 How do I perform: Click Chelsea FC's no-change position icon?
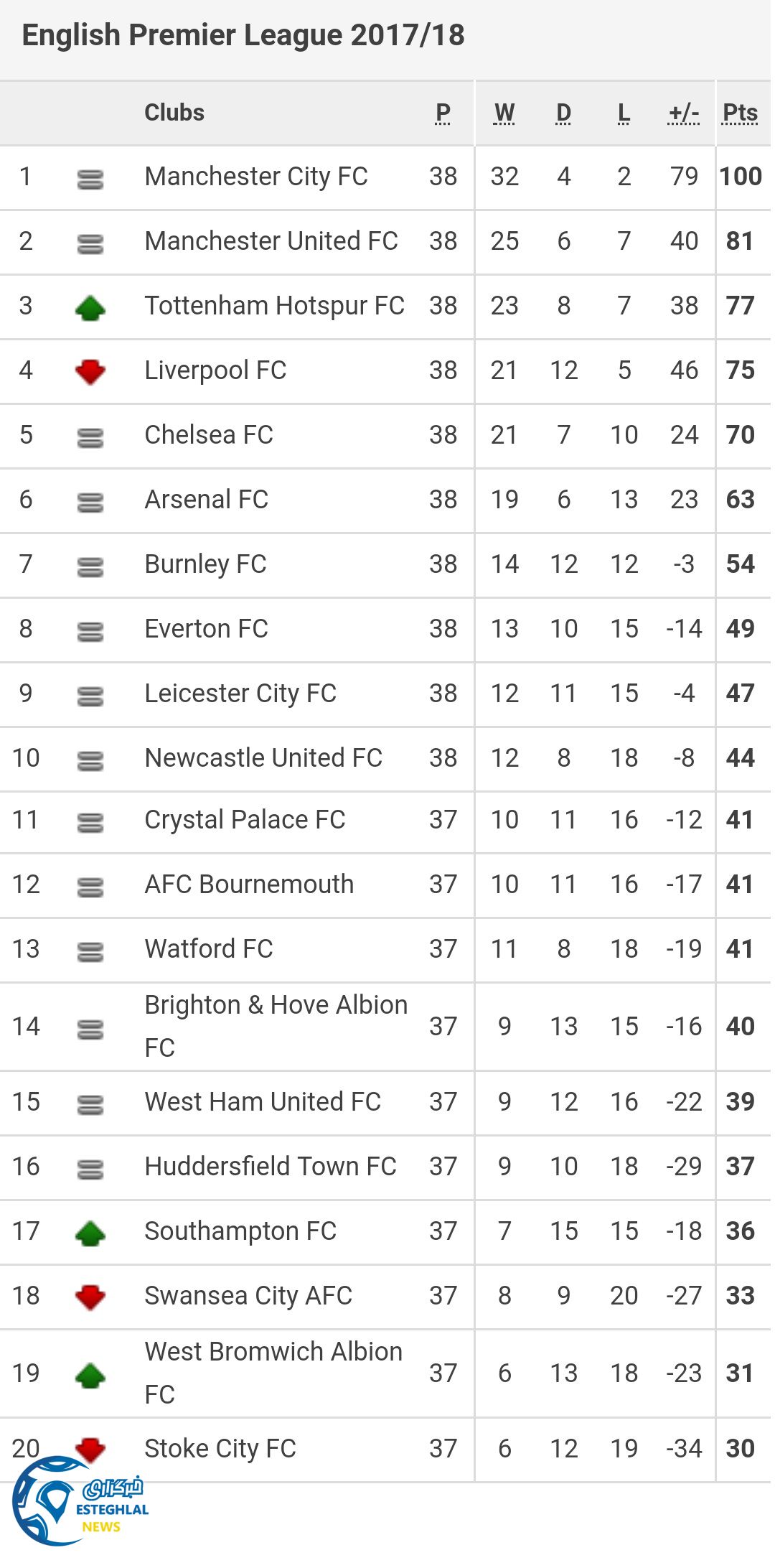pos(90,437)
